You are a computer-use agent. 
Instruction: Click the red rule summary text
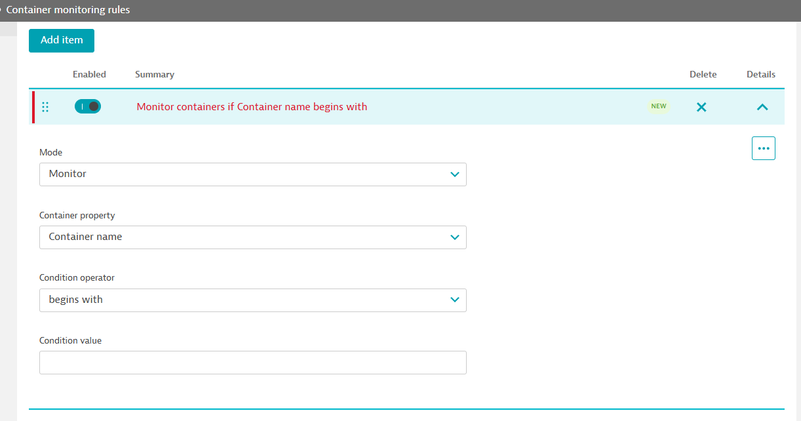click(251, 107)
